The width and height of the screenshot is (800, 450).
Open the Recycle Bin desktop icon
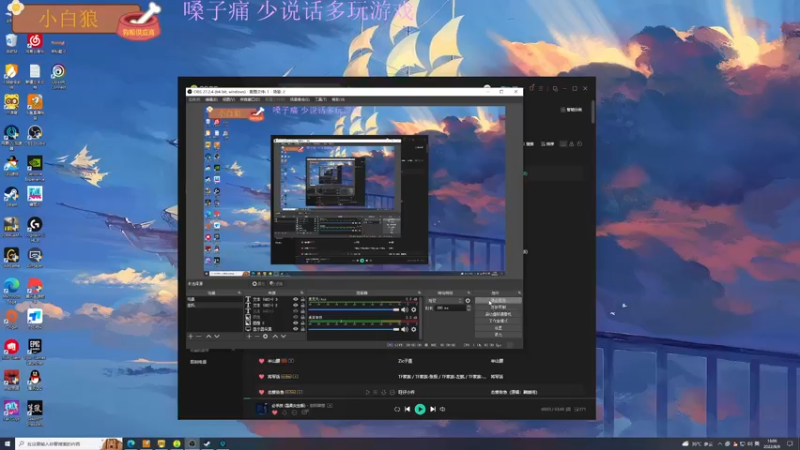pyautogui.click(x=11, y=43)
